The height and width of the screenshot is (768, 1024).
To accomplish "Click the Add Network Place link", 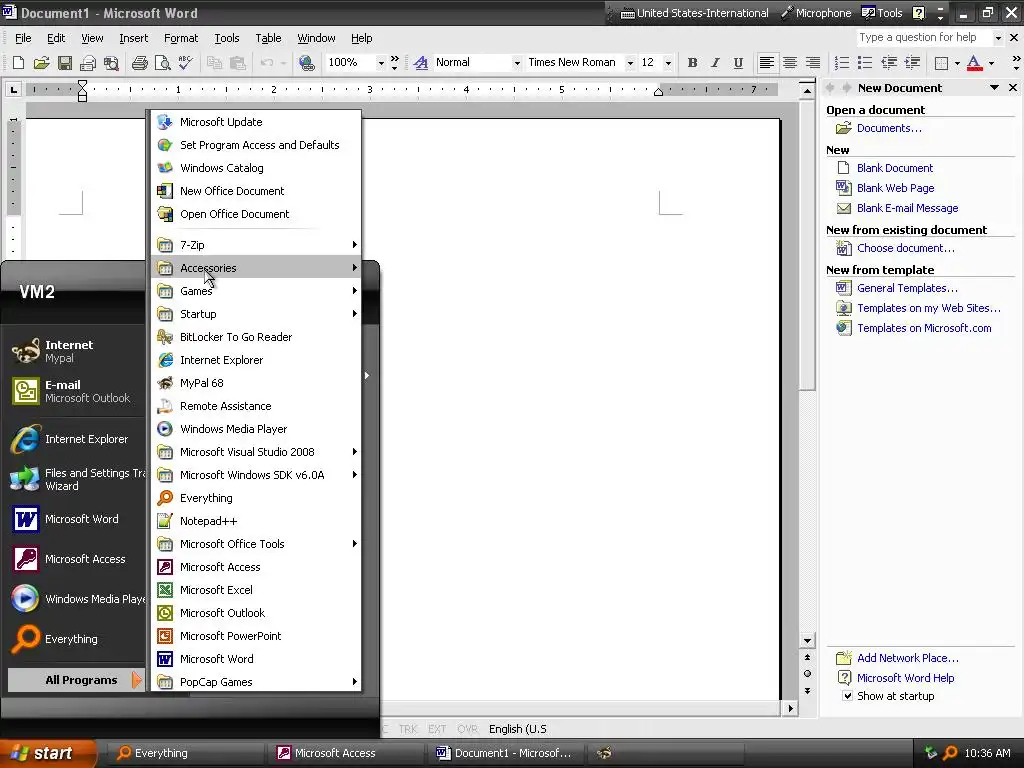I will (x=908, y=658).
